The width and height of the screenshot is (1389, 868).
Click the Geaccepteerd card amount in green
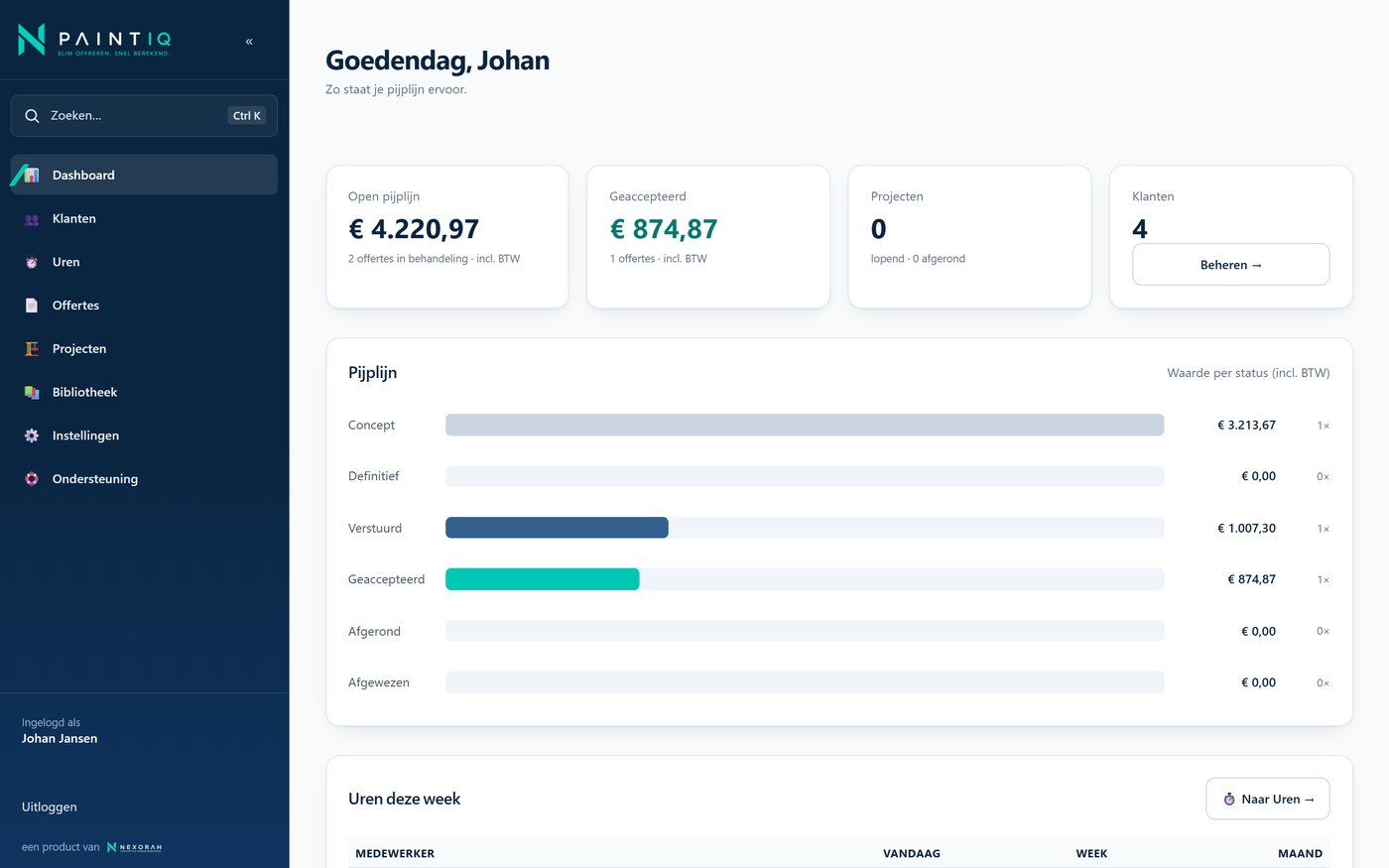(x=664, y=229)
